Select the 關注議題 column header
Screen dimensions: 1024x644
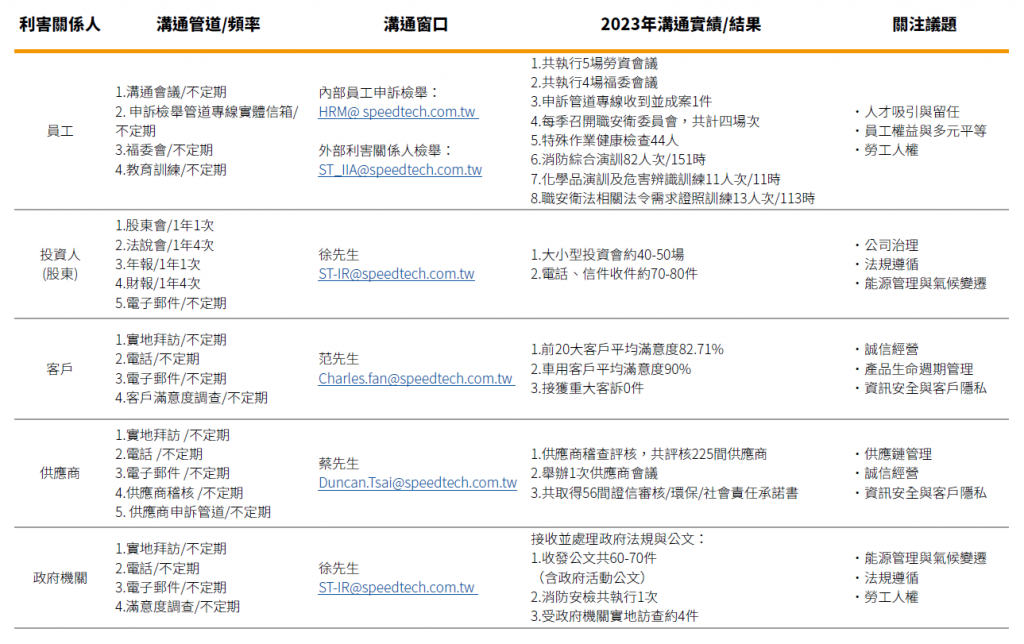click(924, 24)
